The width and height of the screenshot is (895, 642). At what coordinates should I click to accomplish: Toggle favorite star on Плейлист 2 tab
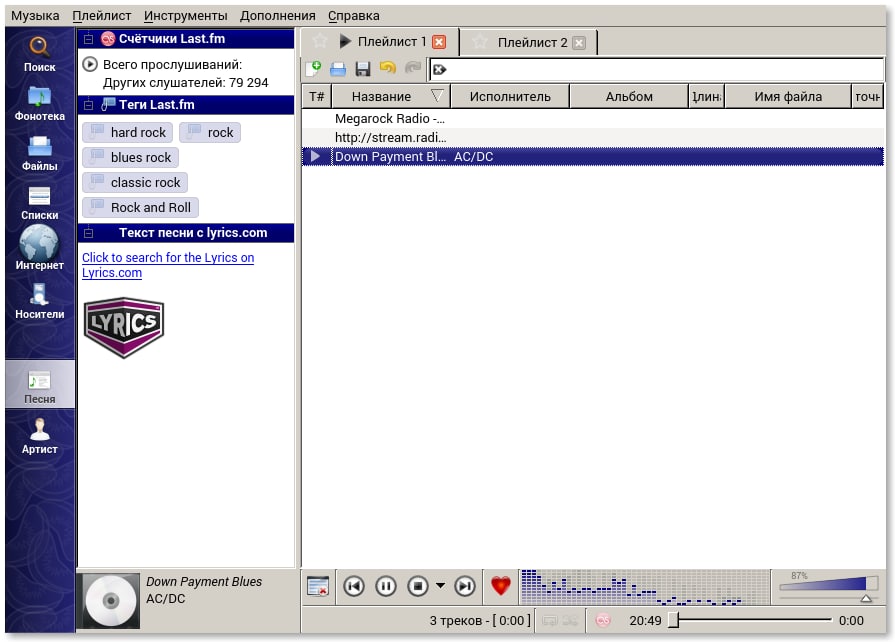pos(480,42)
